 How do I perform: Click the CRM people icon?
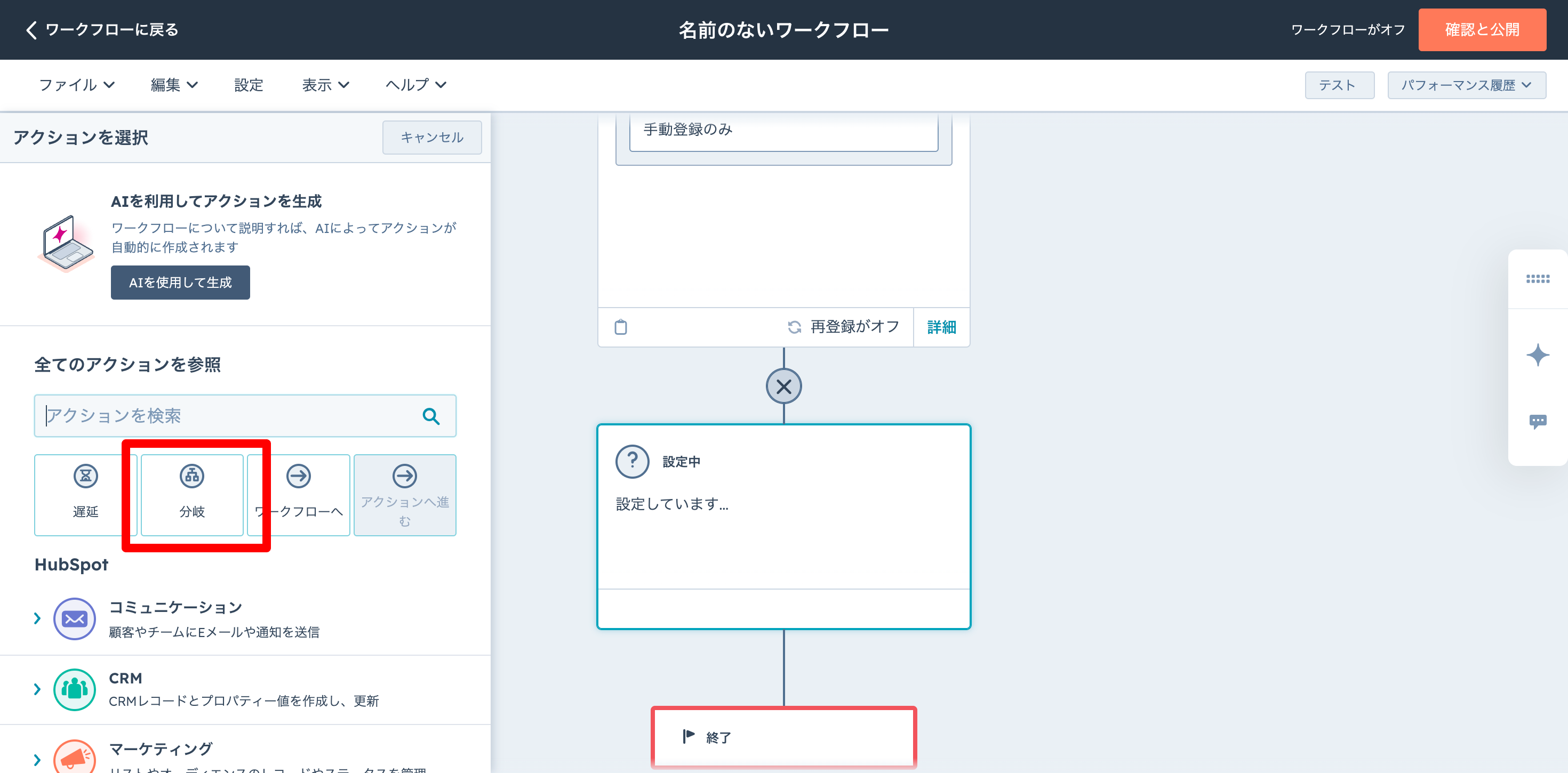(74, 689)
